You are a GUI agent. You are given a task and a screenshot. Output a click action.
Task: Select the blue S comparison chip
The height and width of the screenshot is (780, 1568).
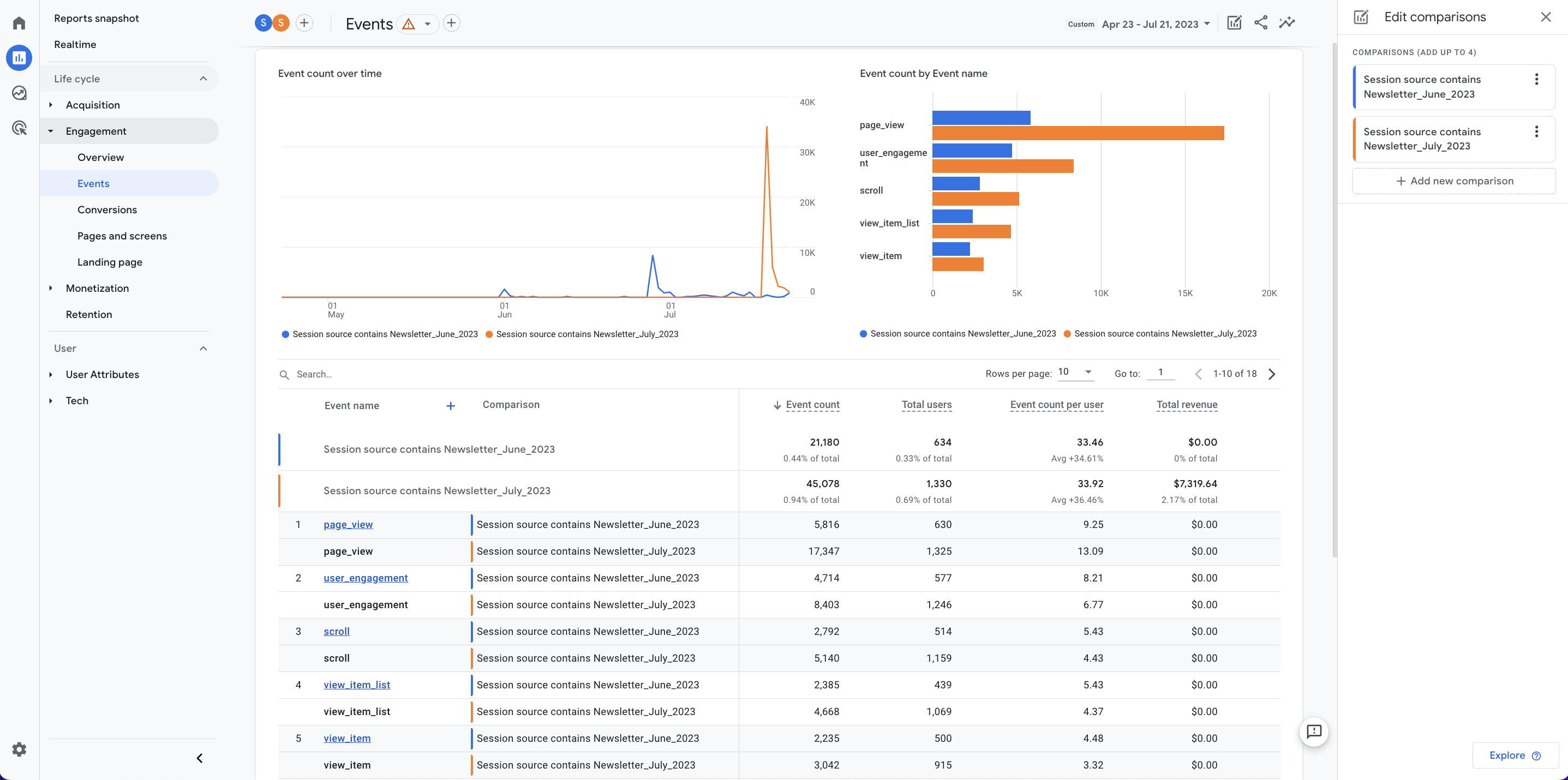263,23
